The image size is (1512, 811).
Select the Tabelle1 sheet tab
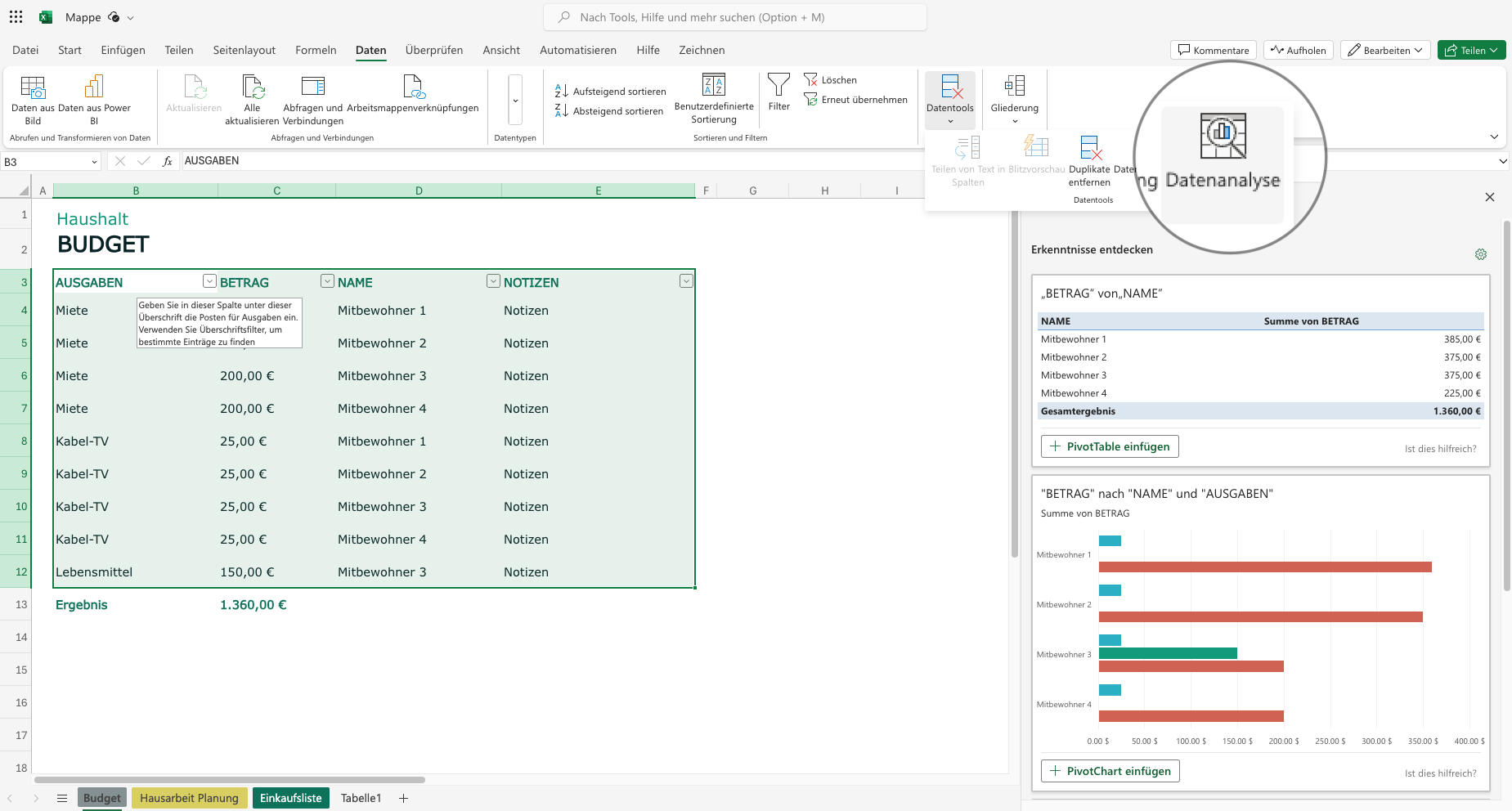click(361, 798)
